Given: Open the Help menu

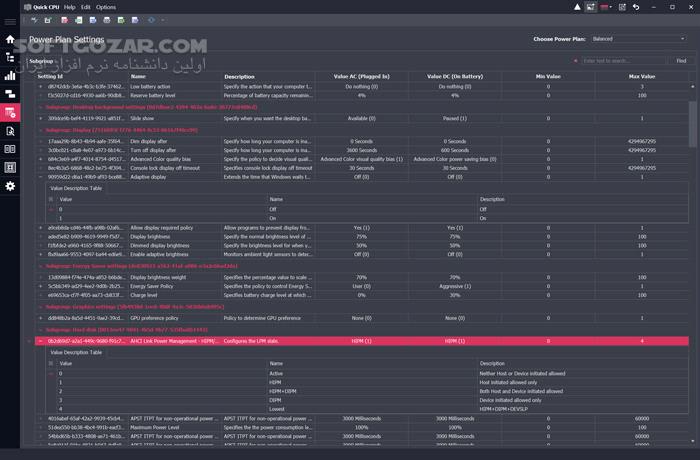Looking at the screenshot, I should [x=69, y=6].
